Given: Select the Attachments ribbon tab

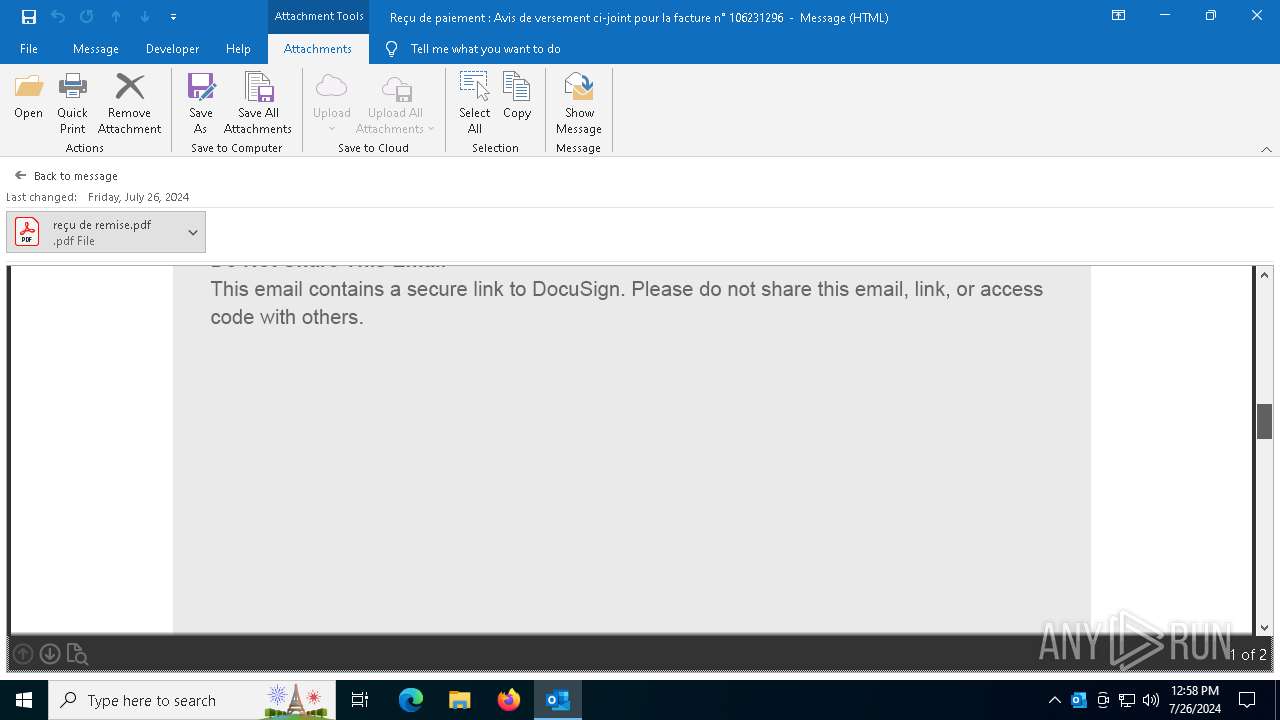Looking at the screenshot, I should [318, 49].
